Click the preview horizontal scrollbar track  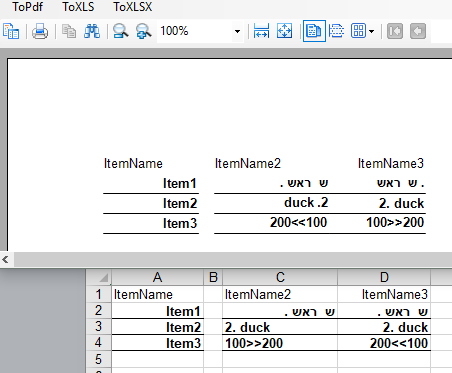(233, 259)
